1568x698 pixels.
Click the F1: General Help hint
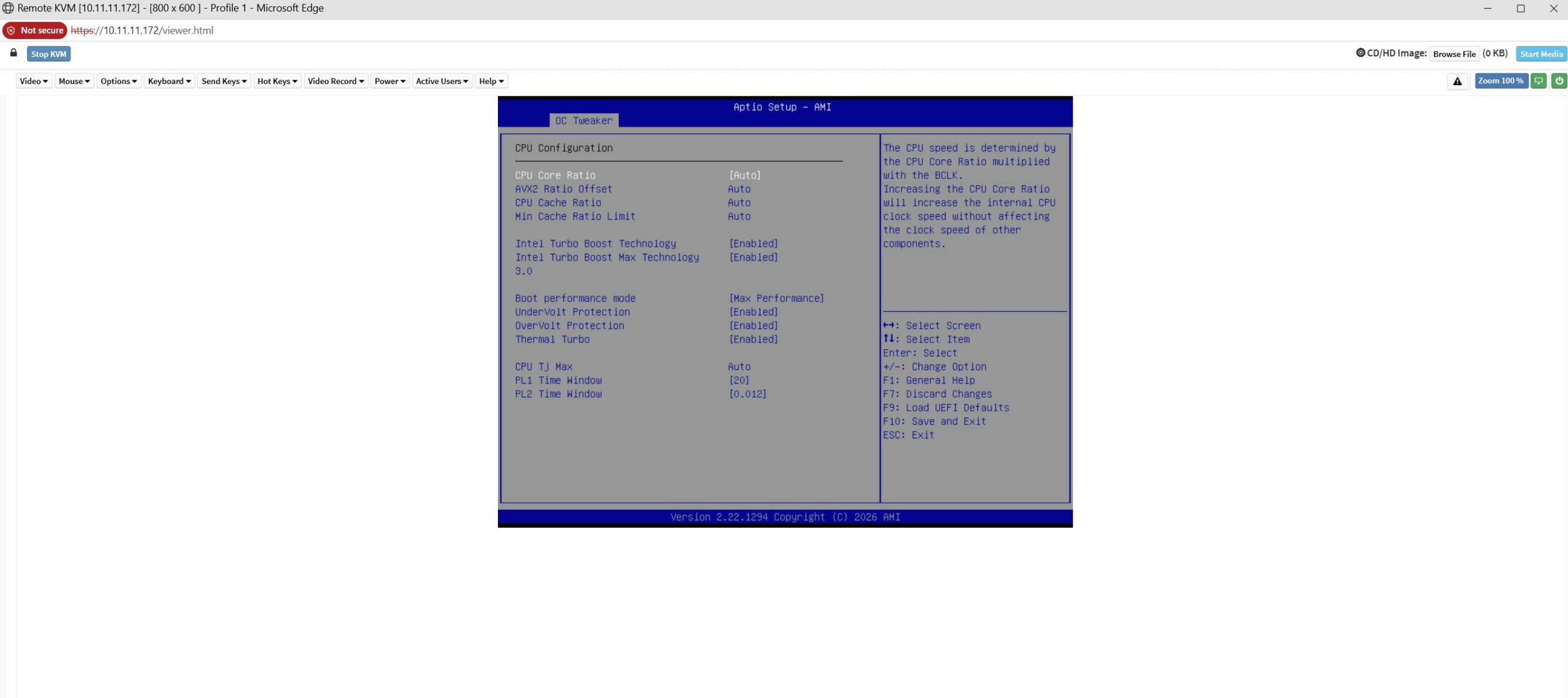(x=929, y=380)
